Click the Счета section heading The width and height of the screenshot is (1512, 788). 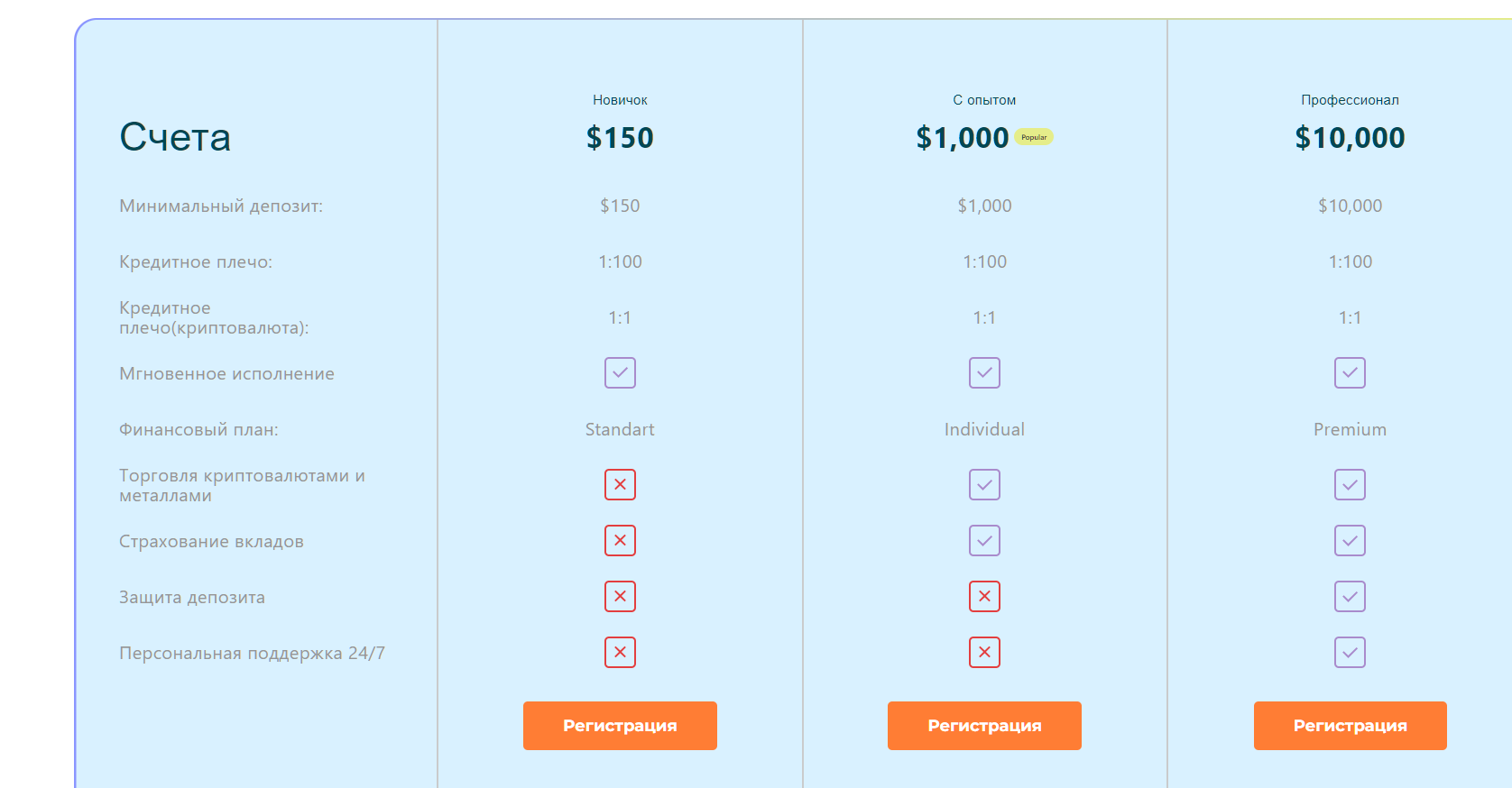pos(175,137)
